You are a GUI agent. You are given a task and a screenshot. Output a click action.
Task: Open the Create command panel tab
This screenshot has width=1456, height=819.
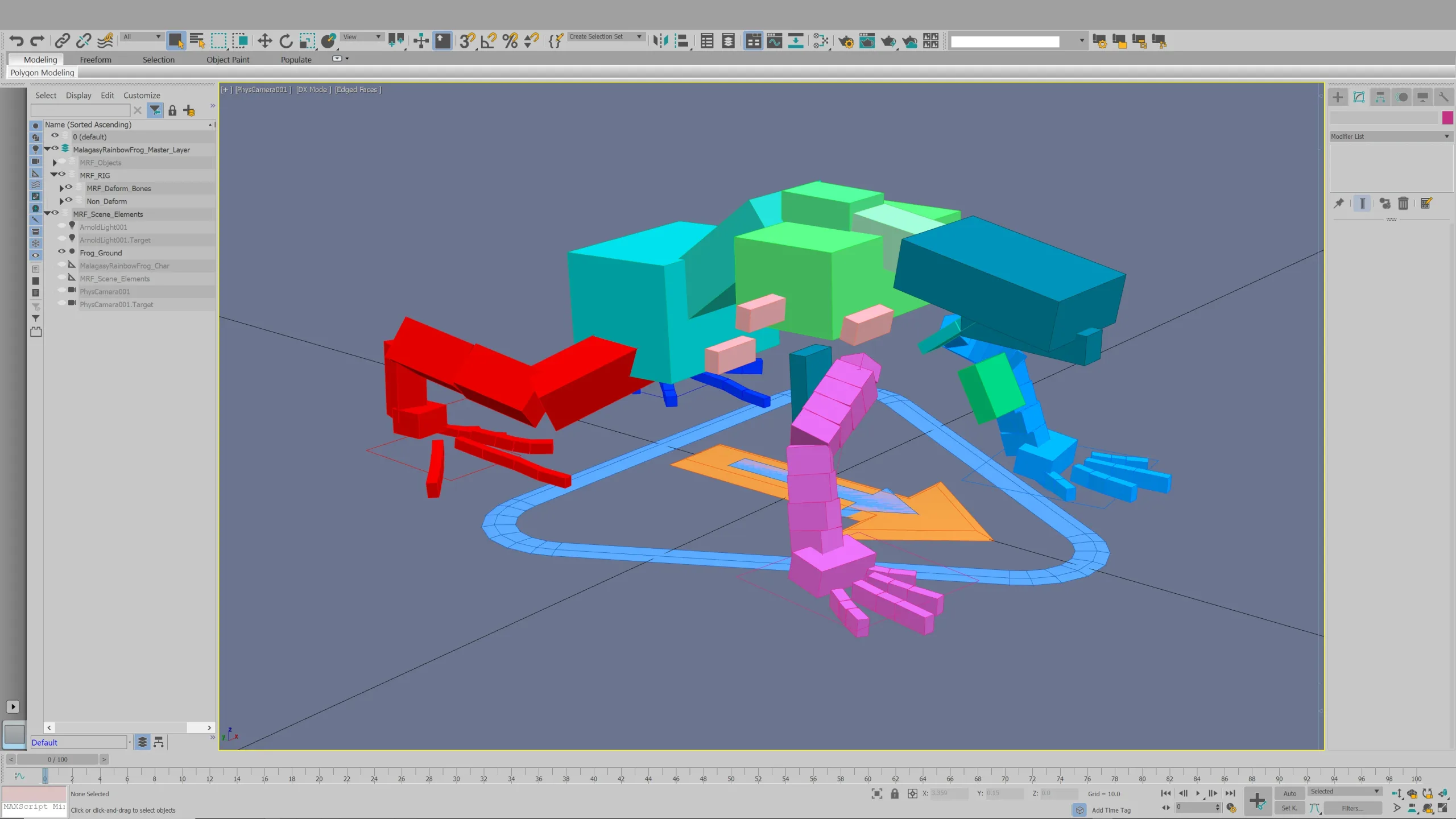coord(1338,97)
